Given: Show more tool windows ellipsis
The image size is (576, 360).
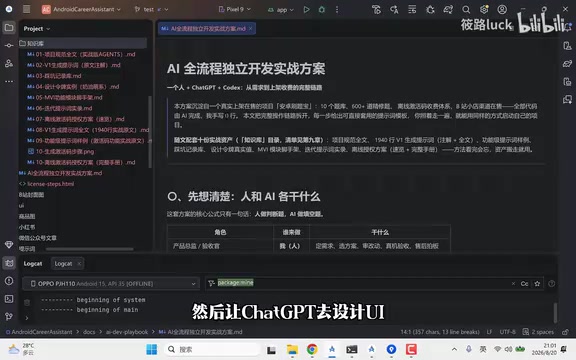Looking at the screenshot, I should pos(9,81).
